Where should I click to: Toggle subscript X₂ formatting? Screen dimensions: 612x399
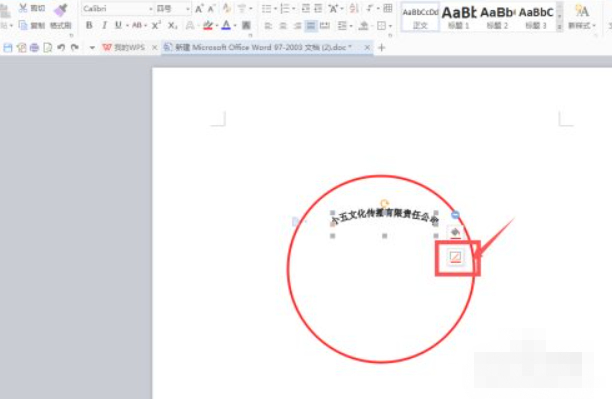[x=172, y=26]
